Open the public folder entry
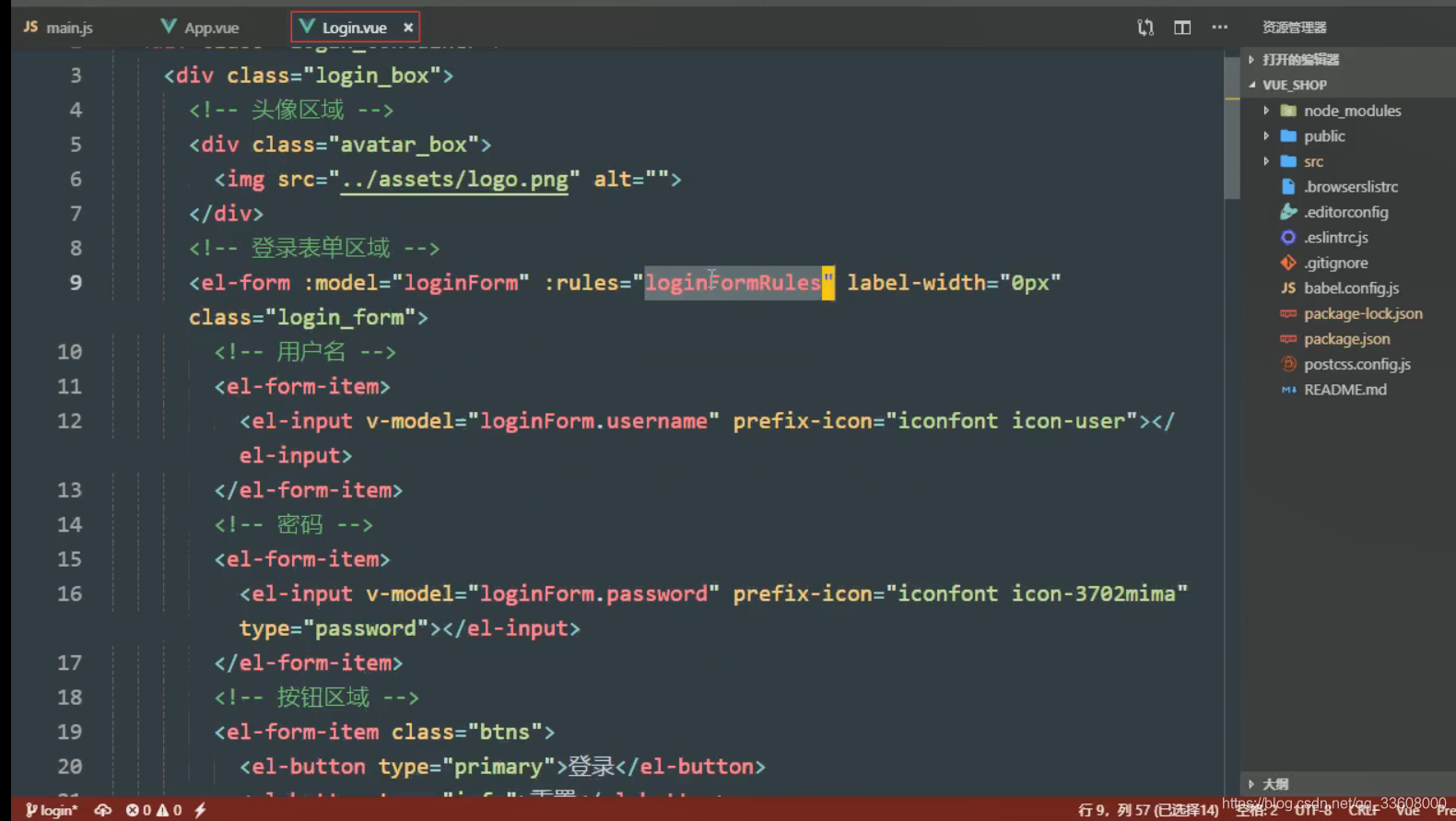This screenshot has height=821, width=1456. tap(1324, 136)
